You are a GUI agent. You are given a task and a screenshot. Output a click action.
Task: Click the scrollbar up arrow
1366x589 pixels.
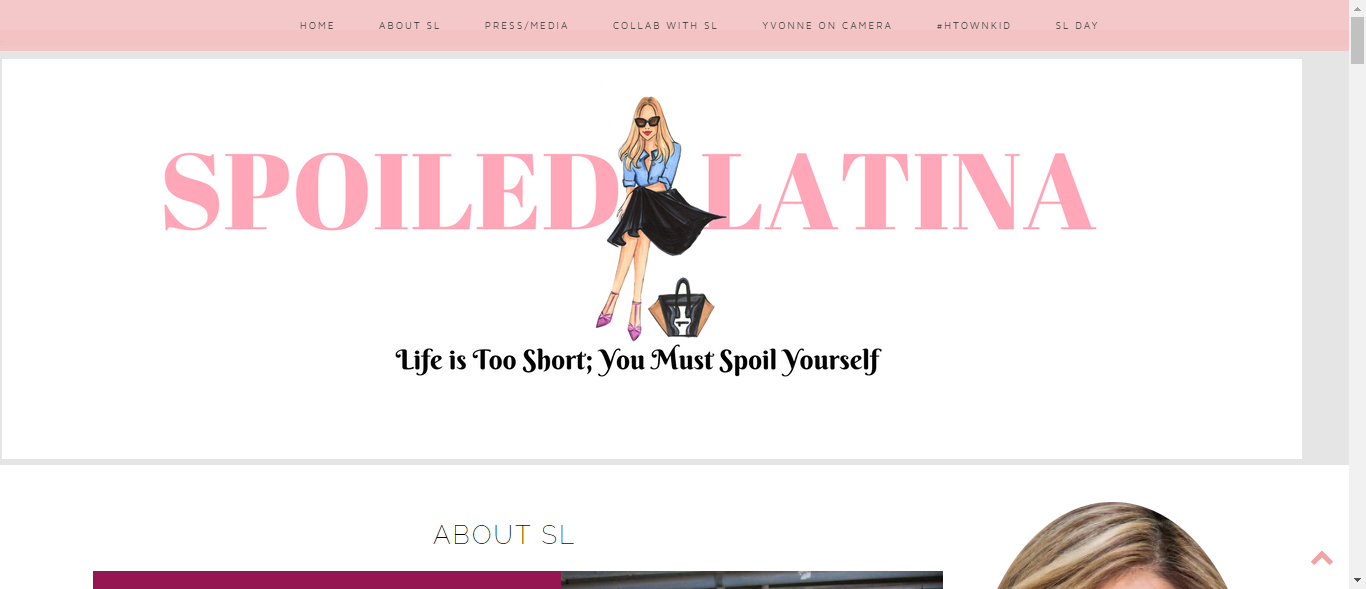point(1357,8)
